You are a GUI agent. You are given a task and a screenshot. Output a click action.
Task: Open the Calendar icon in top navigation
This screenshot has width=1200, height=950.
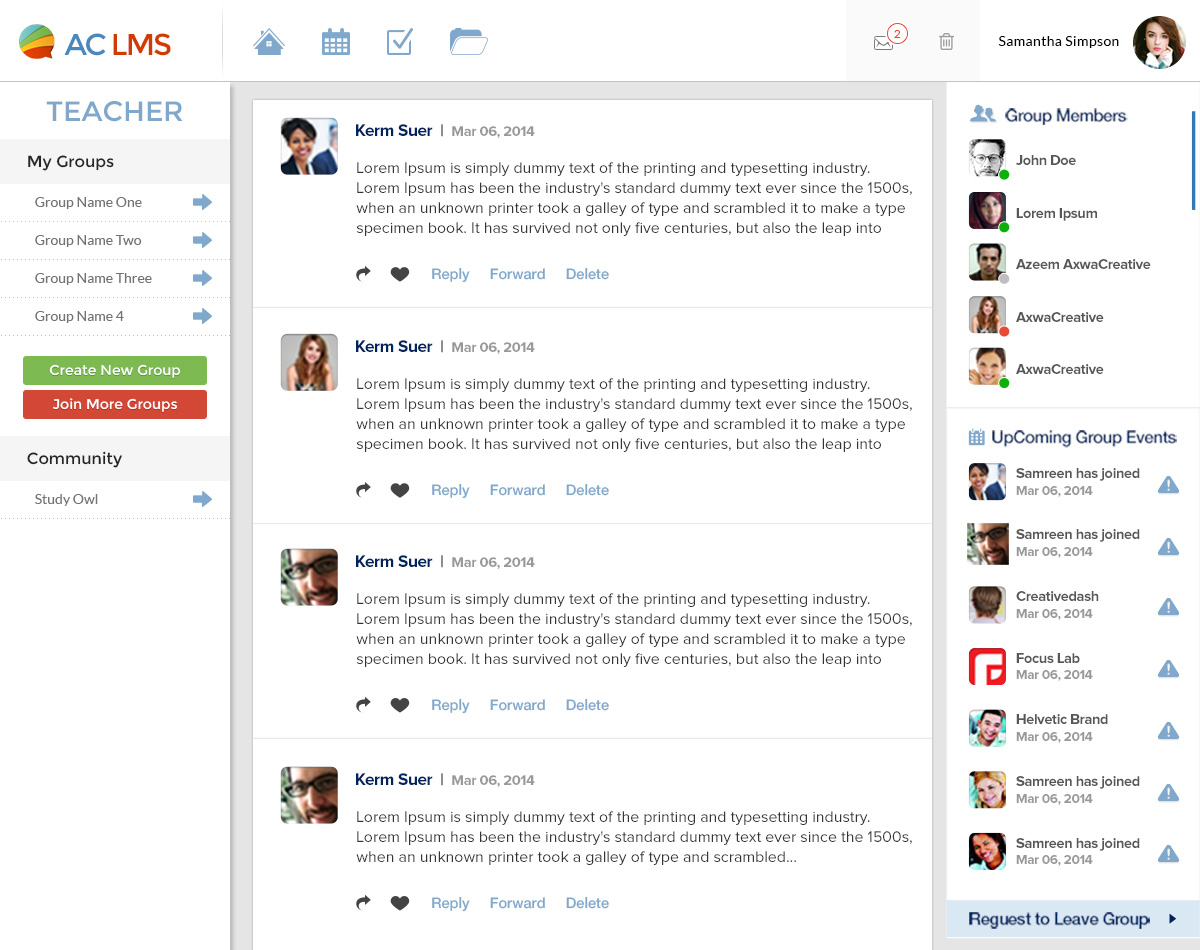336,42
